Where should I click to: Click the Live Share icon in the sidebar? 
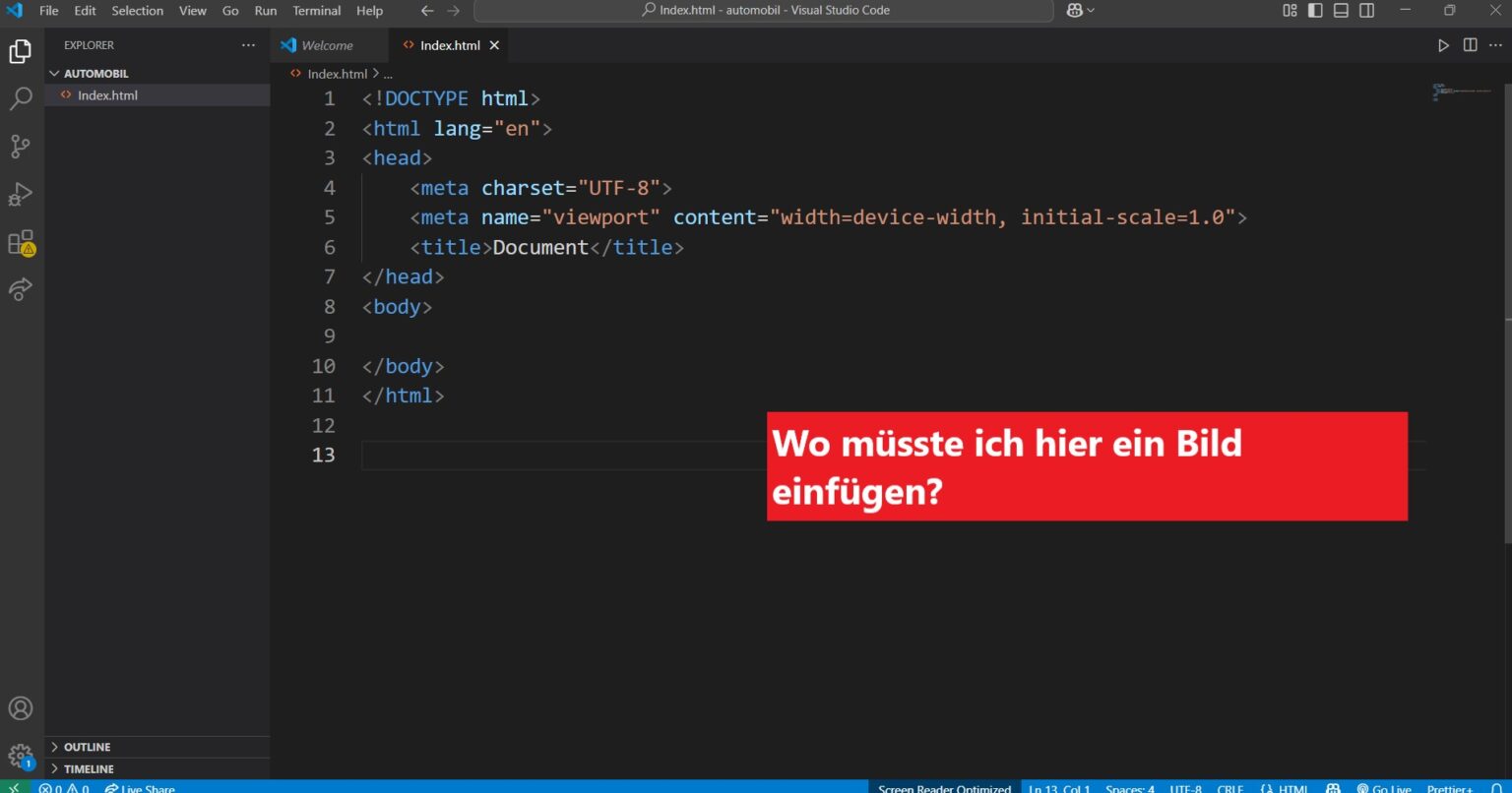(x=20, y=288)
